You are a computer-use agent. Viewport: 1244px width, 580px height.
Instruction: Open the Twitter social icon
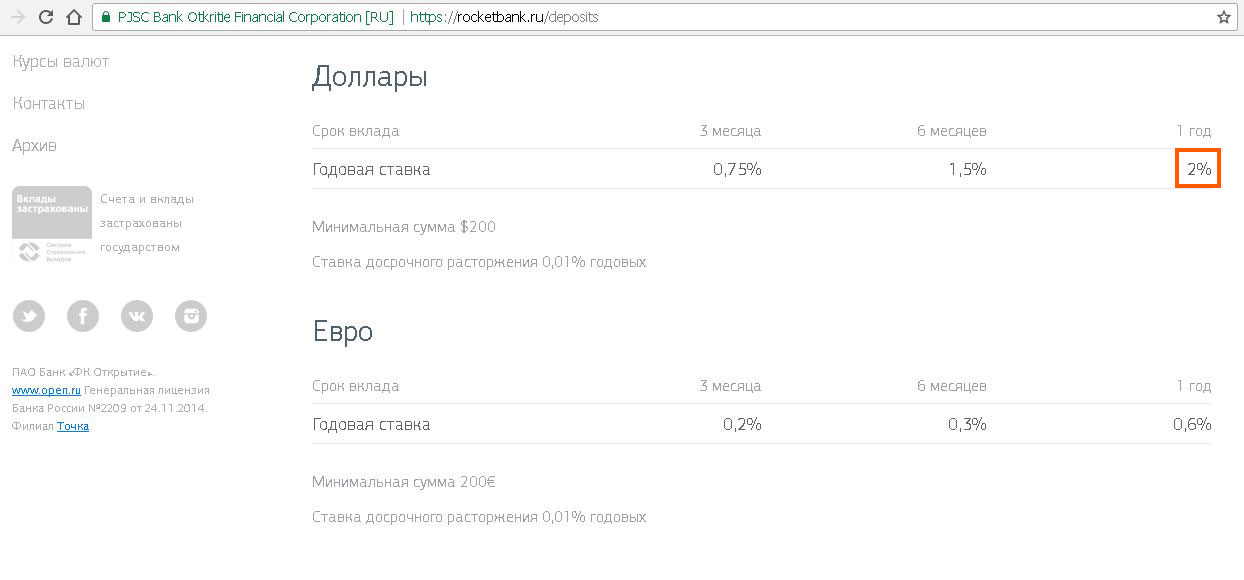(x=29, y=316)
